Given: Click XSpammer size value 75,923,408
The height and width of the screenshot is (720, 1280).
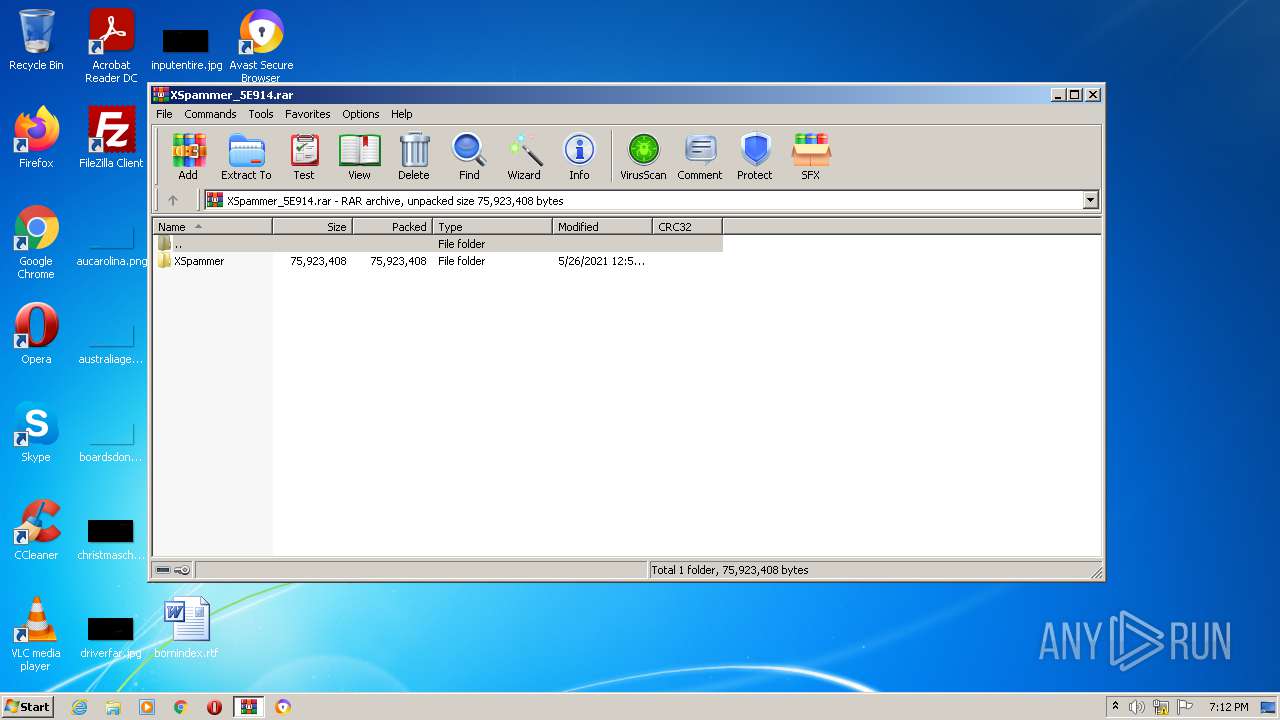Looking at the screenshot, I should 318,261.
